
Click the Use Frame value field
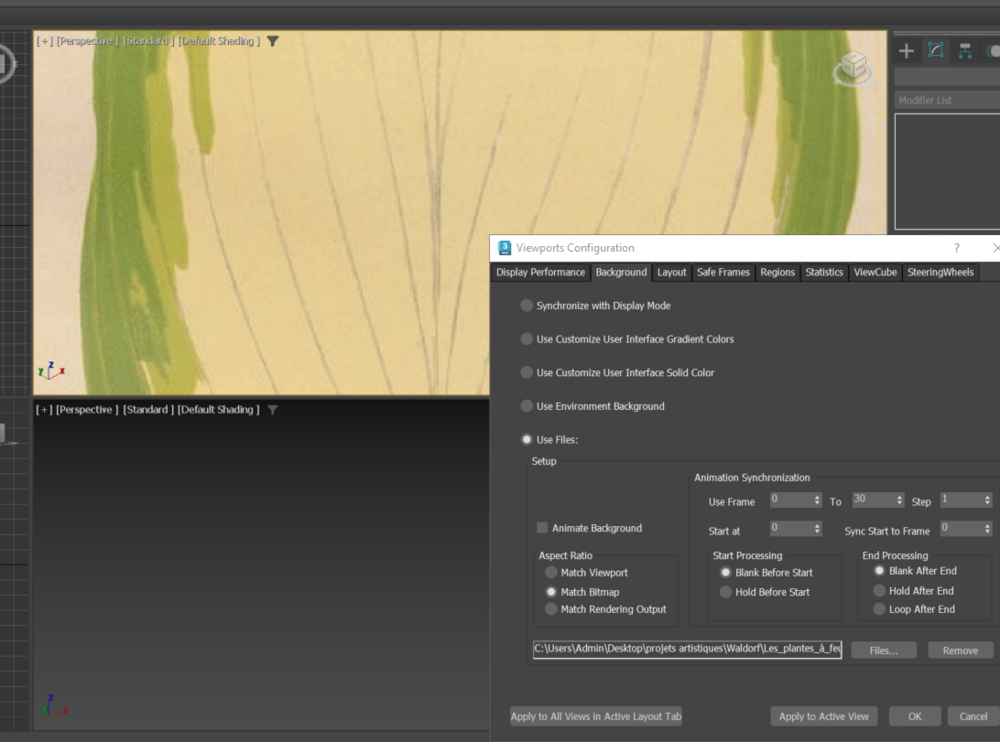[x=791, y=500]
